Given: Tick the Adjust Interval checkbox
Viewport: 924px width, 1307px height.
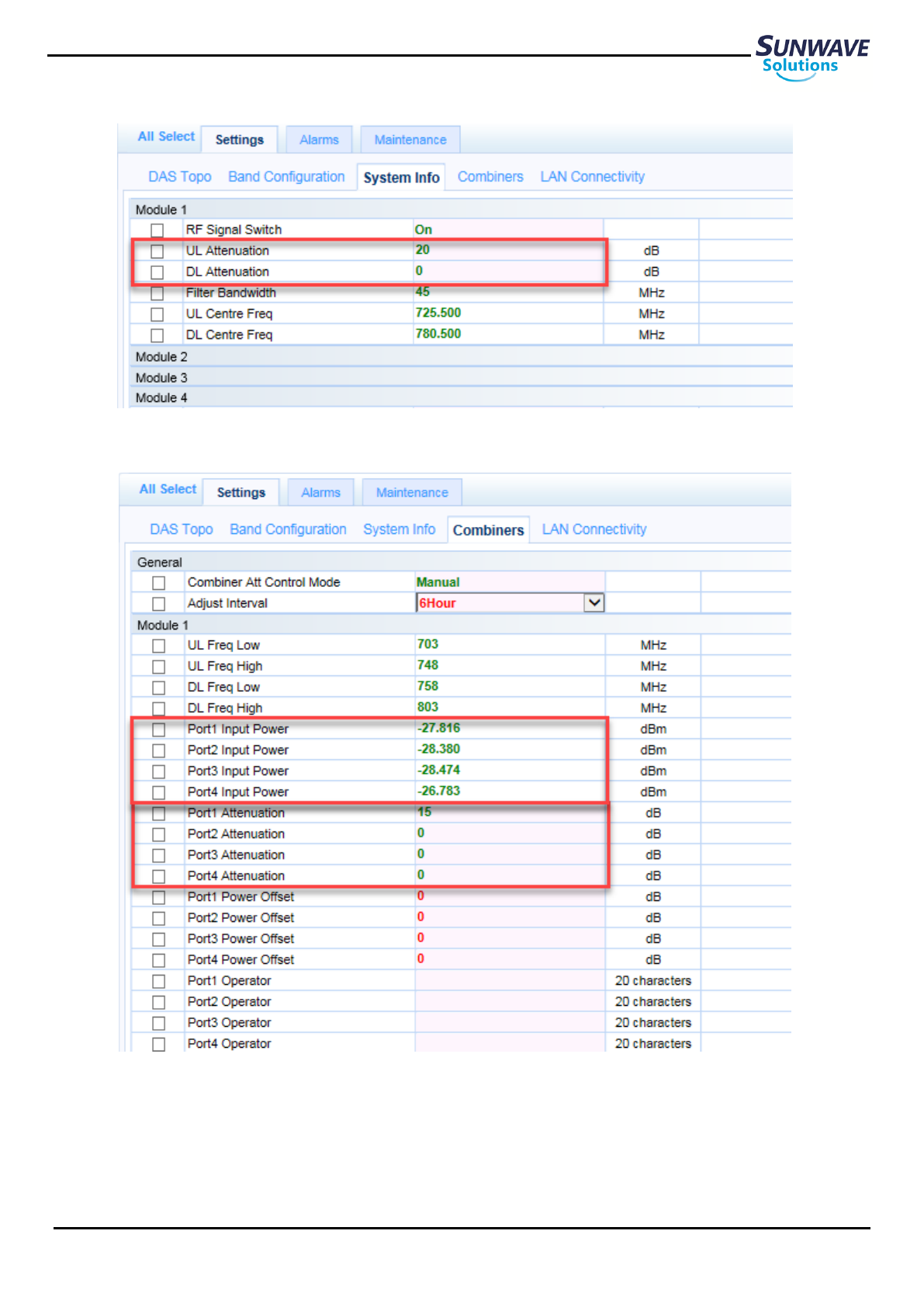Looking at the screenshot, I should tap(158, 604).
